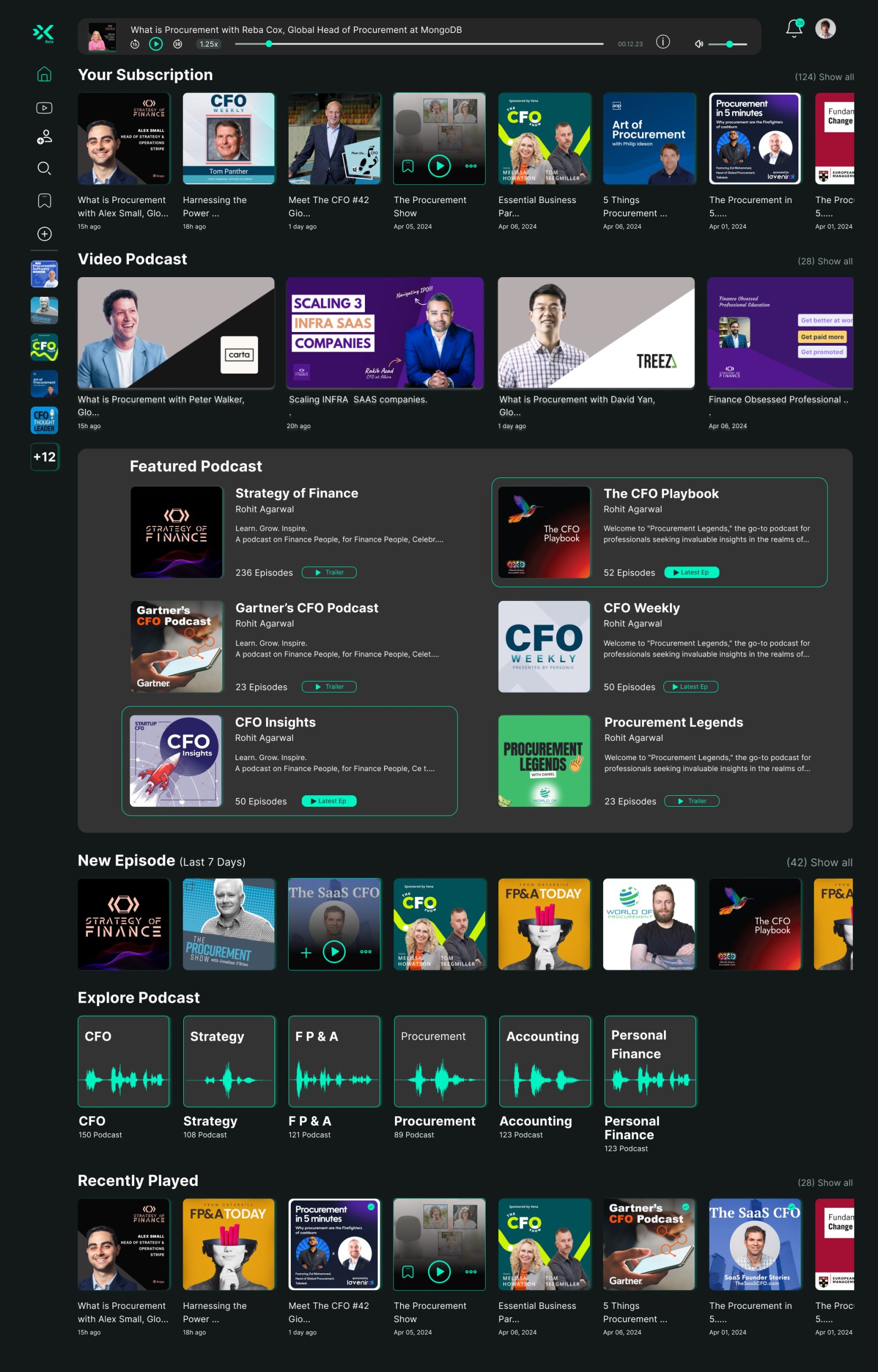The width and height of the screenshot is (878, 1372).
Task: Change the 1.25x playback speed
Action: [x=209, y=44]
